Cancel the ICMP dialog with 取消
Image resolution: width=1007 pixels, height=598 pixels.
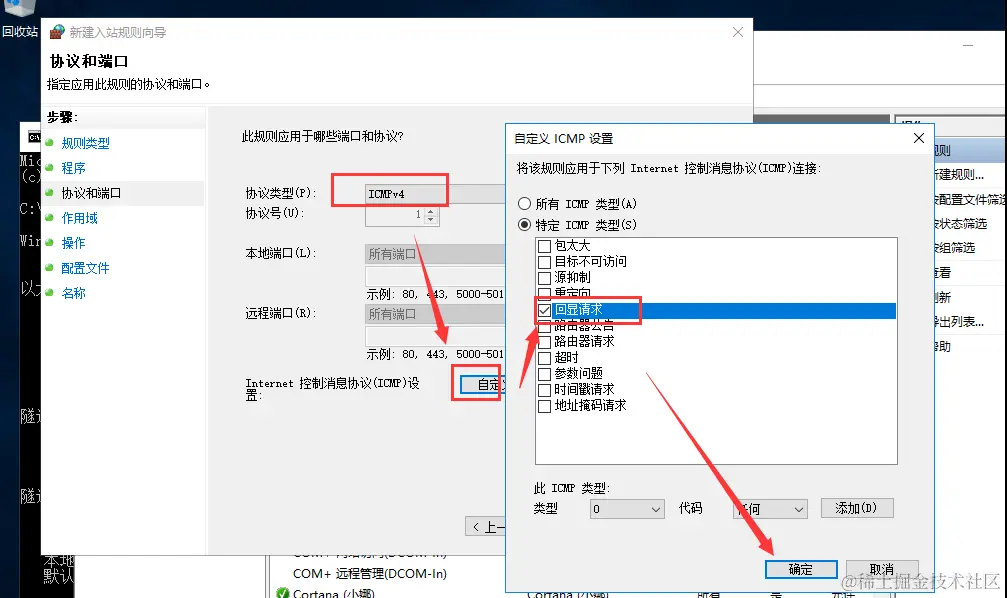pos(882,569)
